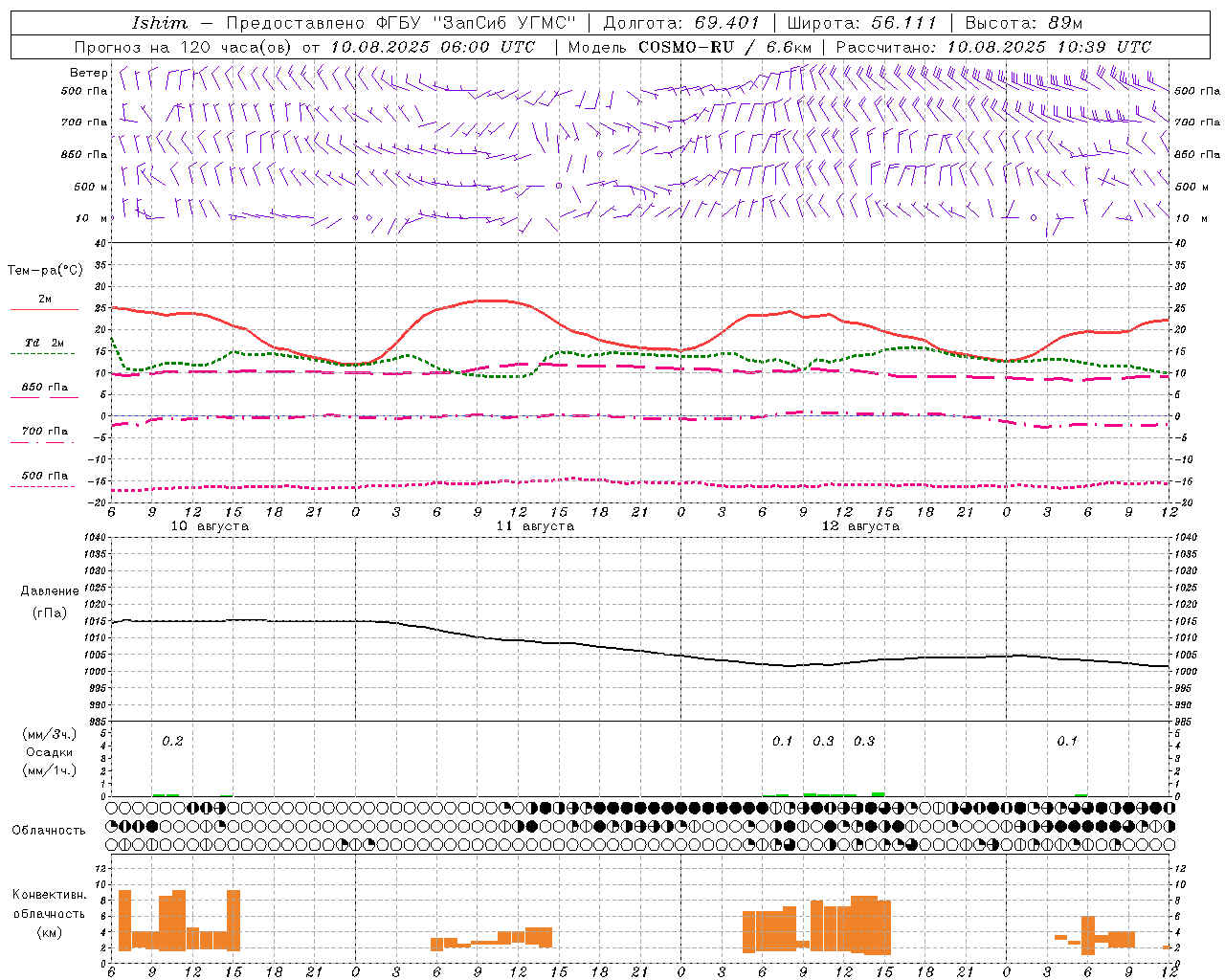This screenshot has width=1225, height=980.
Task: Click the "(мм/3ч.)" precipitation unit label
Action: click(50, 734)
